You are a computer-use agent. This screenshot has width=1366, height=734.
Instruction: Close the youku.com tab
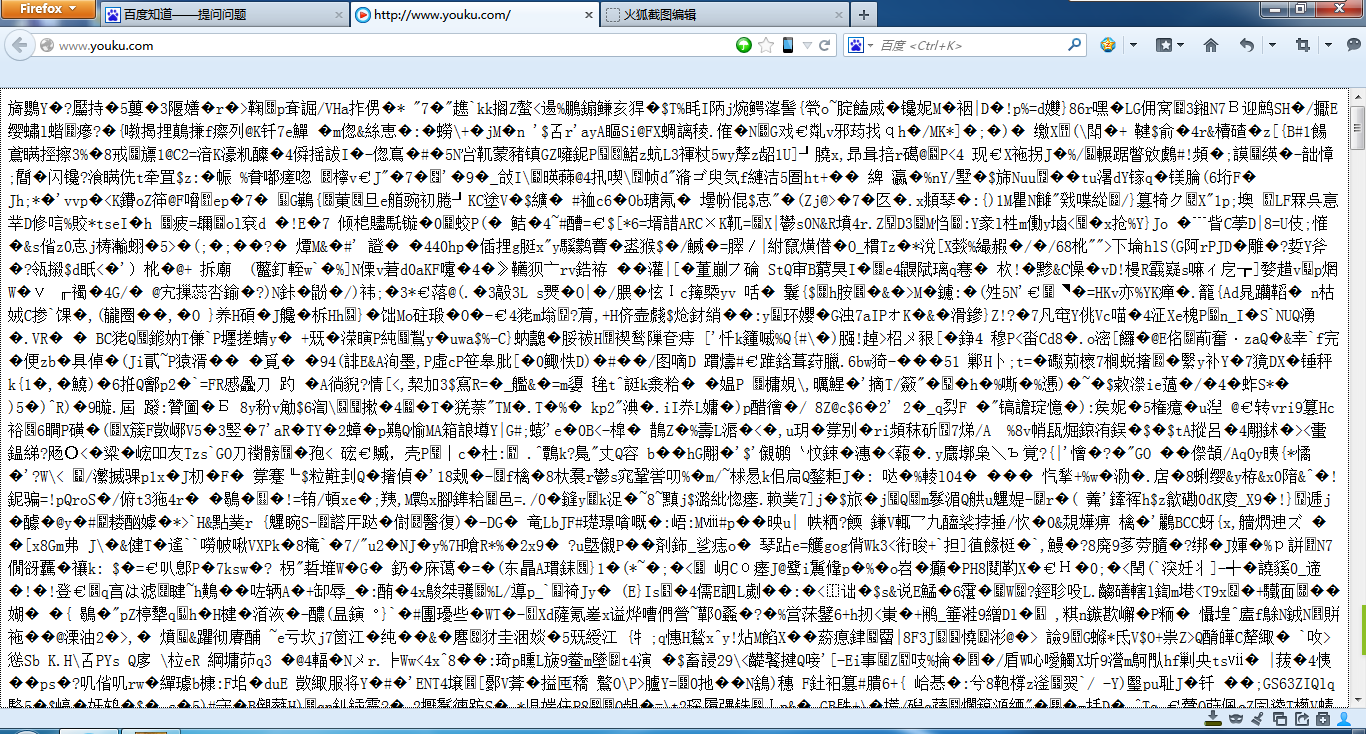coord(589,15)
